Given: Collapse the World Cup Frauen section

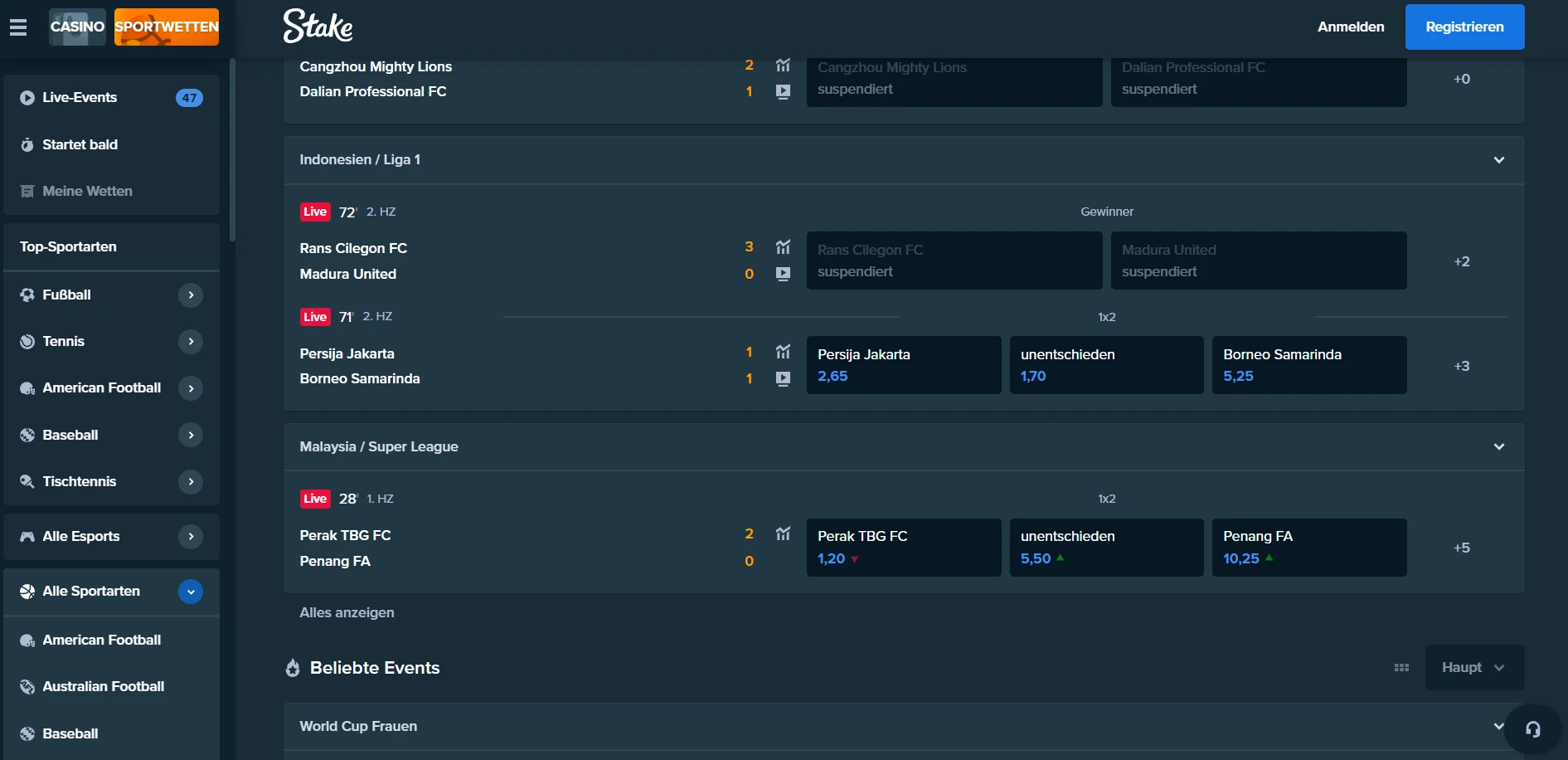Looking at the screenshot, I should (1498, 726).
